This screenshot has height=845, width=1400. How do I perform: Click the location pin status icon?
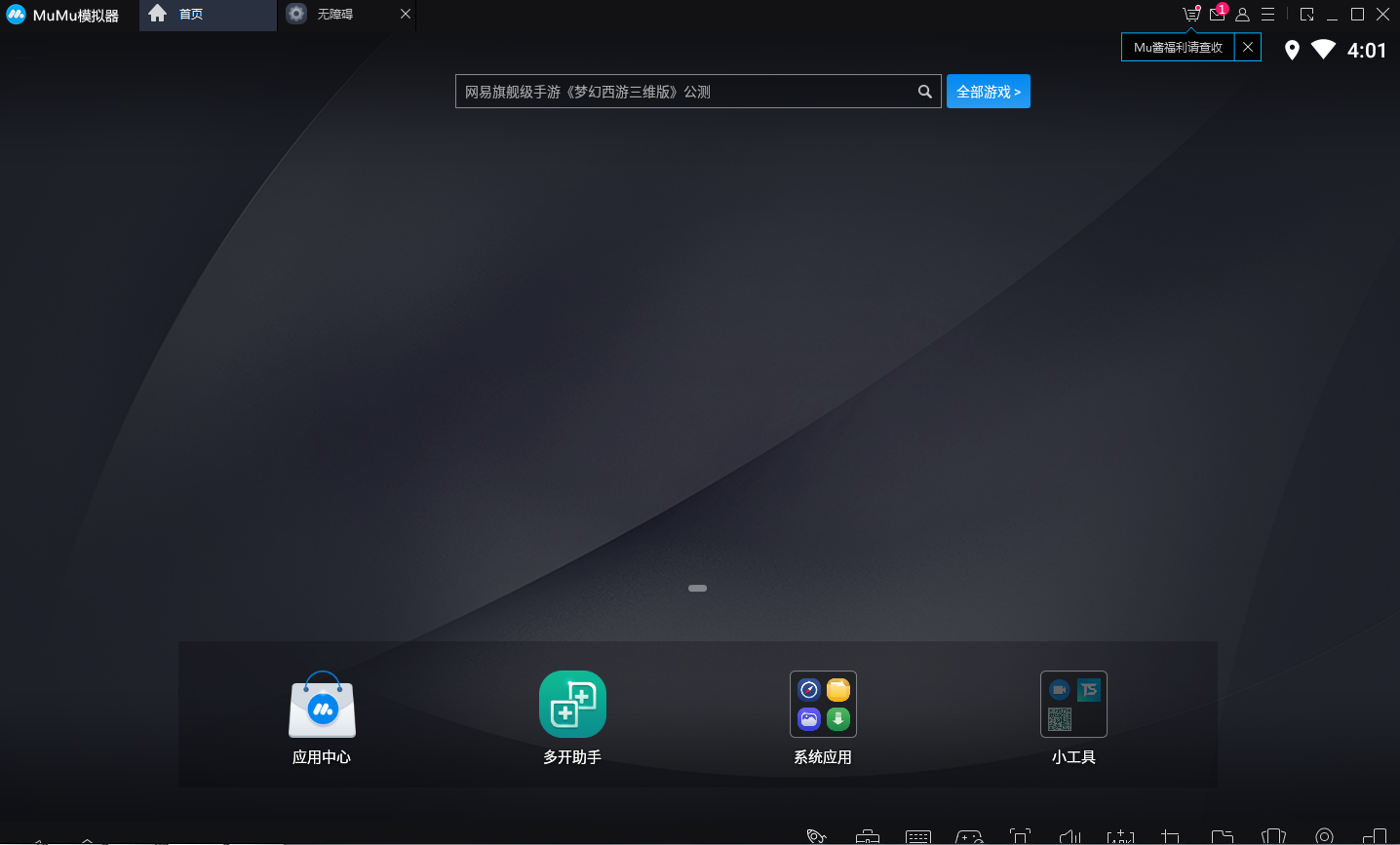1292,51
